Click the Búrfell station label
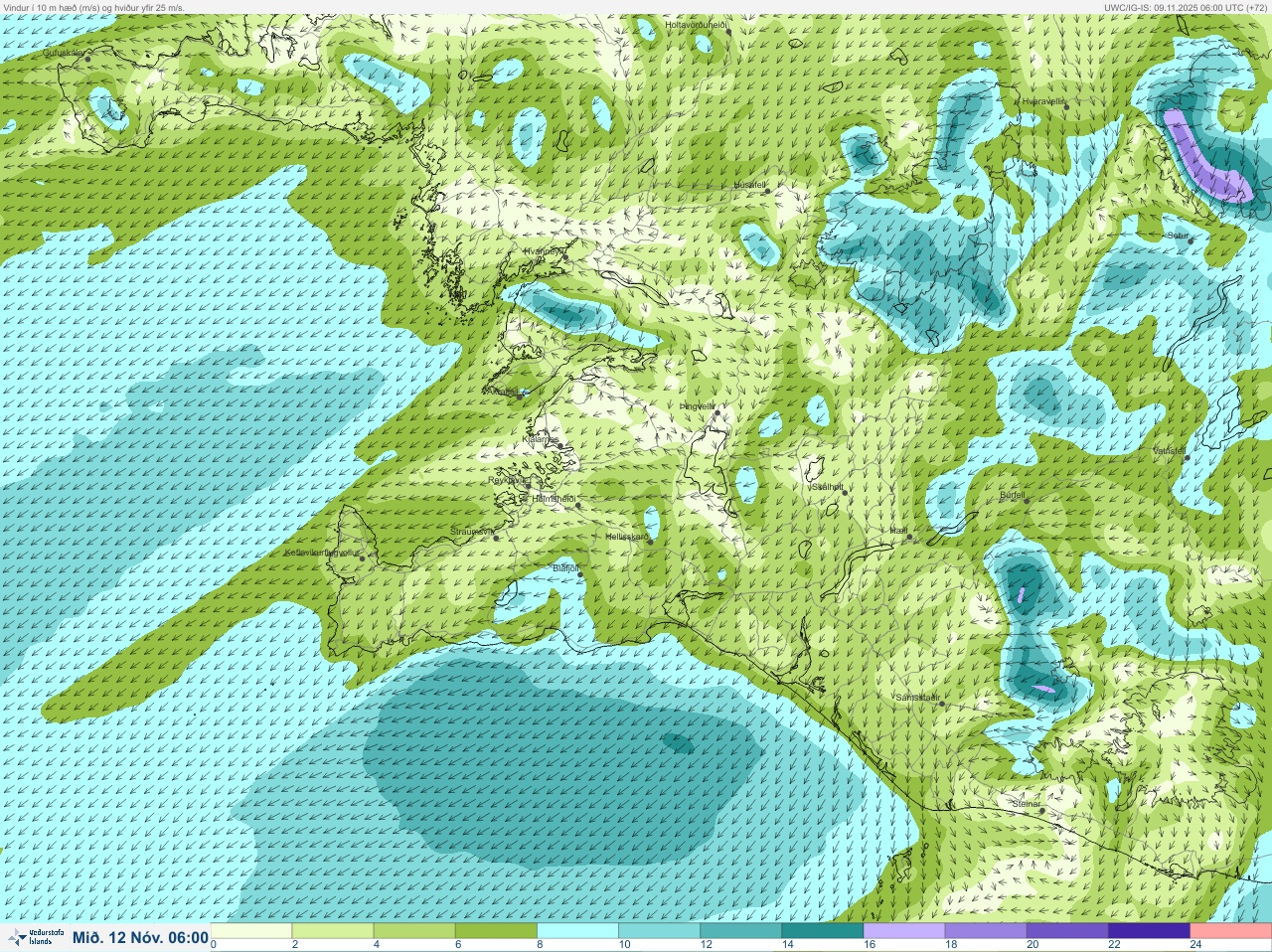1272x952 pixels. pyautogui.click(x=1013, y=495)
